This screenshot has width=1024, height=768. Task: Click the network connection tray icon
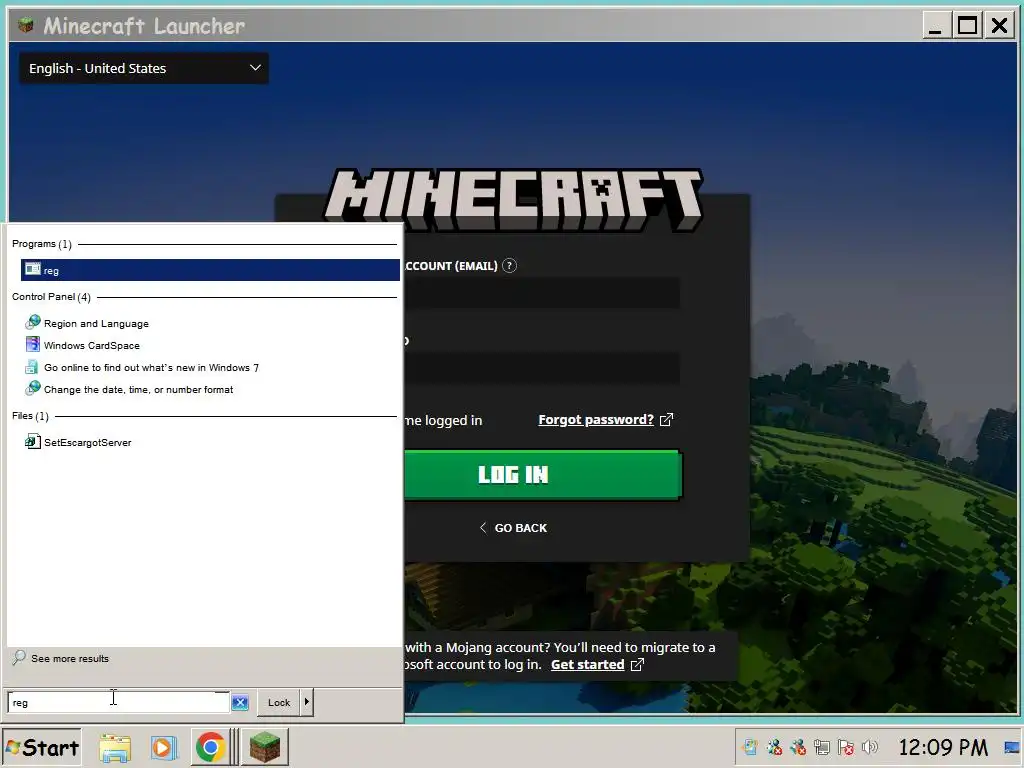pos(822,747)
